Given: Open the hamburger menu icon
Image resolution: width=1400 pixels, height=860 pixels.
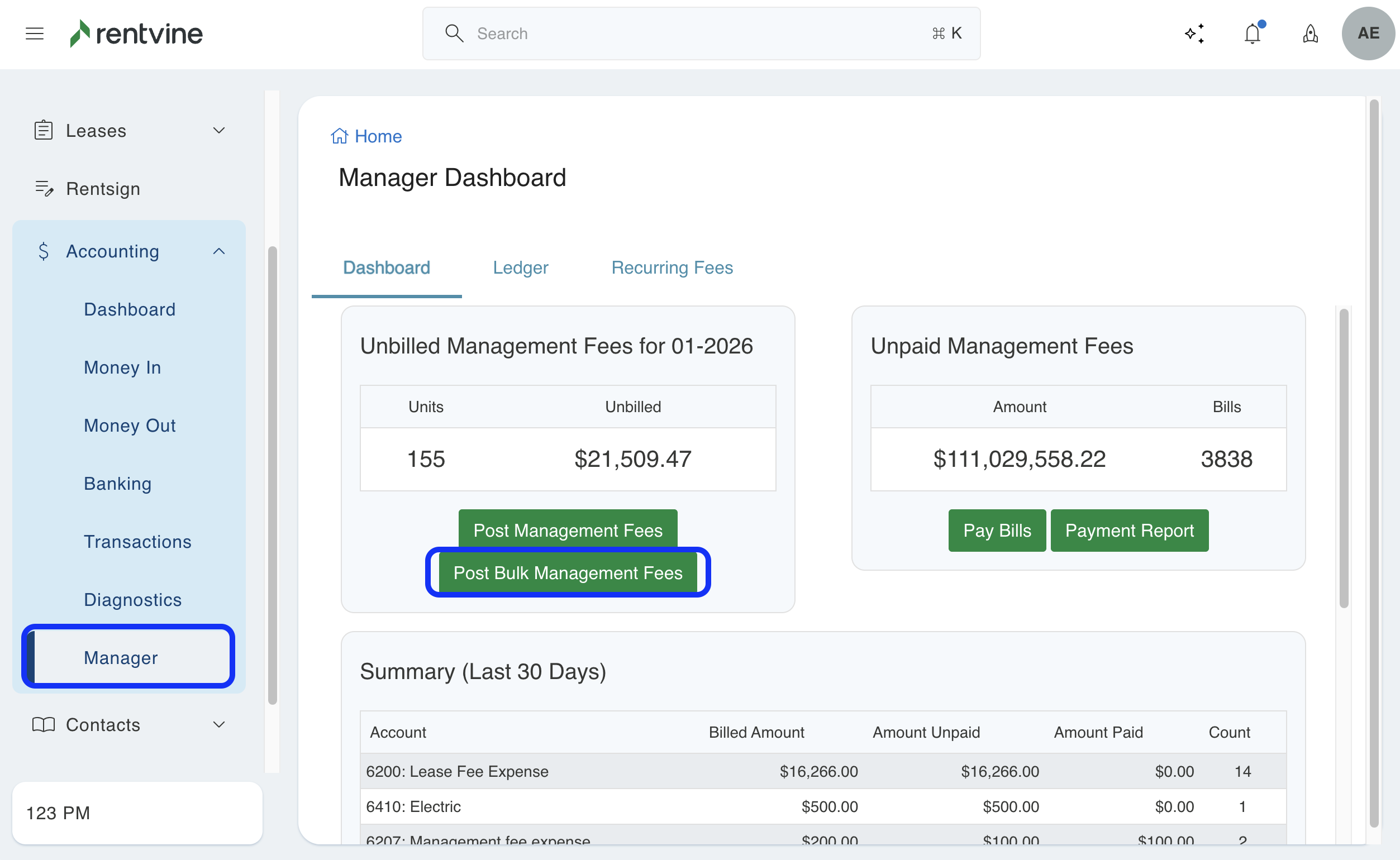Looking at the screenshot, I should click(x=35, y=34).
